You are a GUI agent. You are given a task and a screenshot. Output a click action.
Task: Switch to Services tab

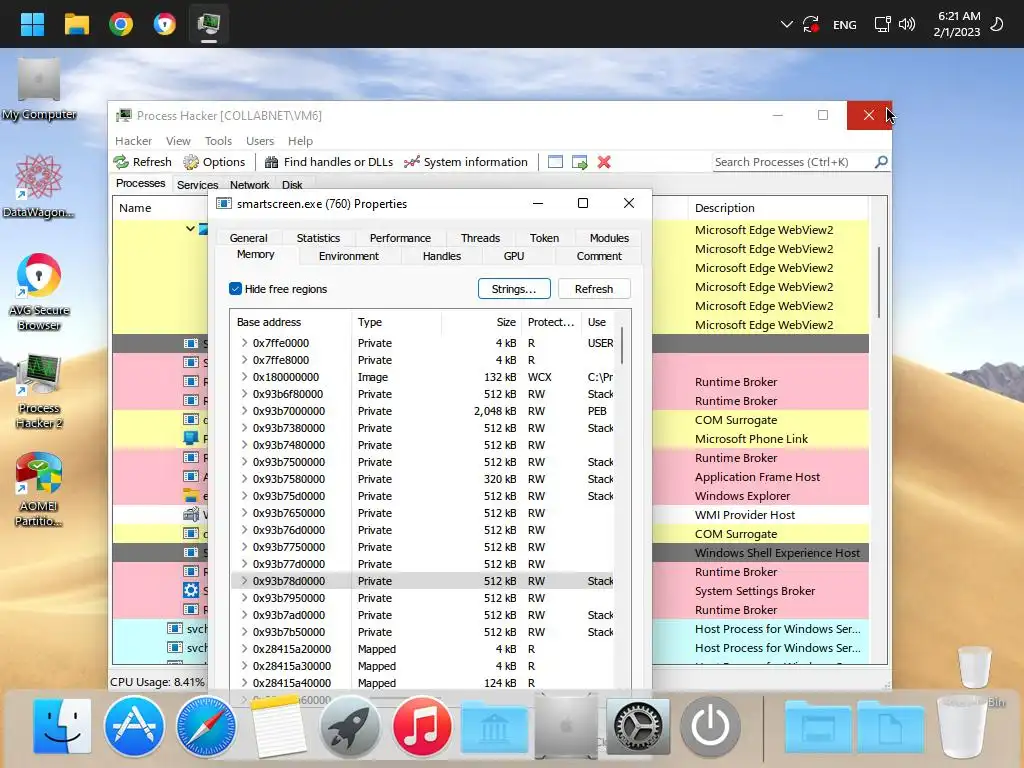[x=197, y=185]
